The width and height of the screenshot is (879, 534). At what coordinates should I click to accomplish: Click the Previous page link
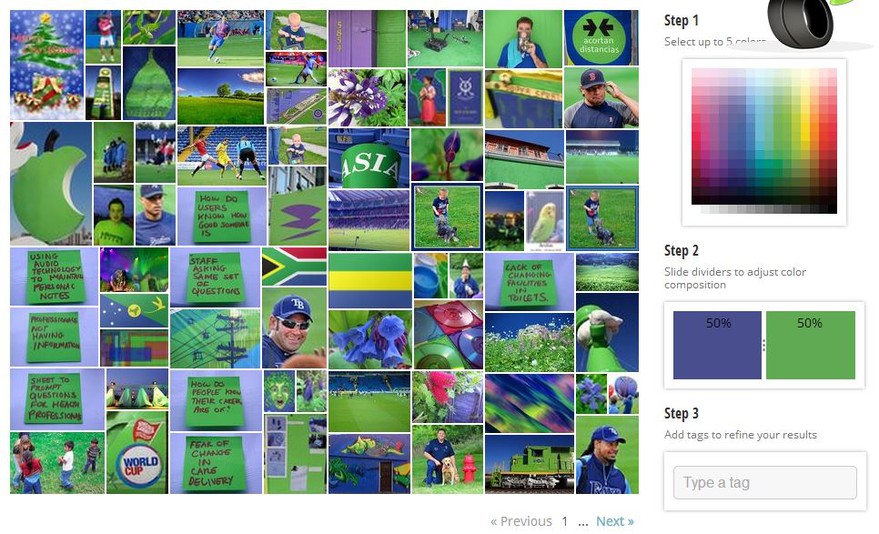coord(521,521)
